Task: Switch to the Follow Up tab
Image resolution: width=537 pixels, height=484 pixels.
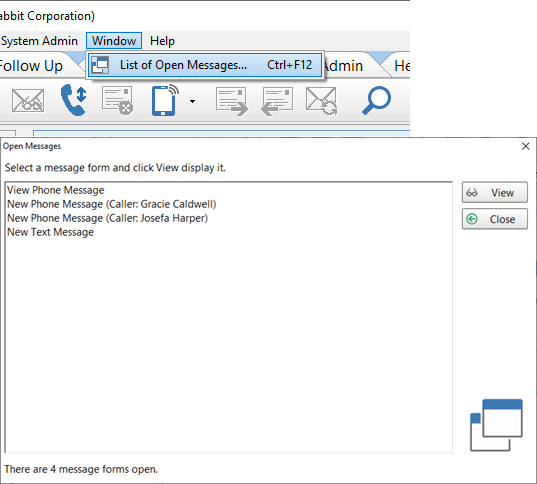Action: (32, 65)
